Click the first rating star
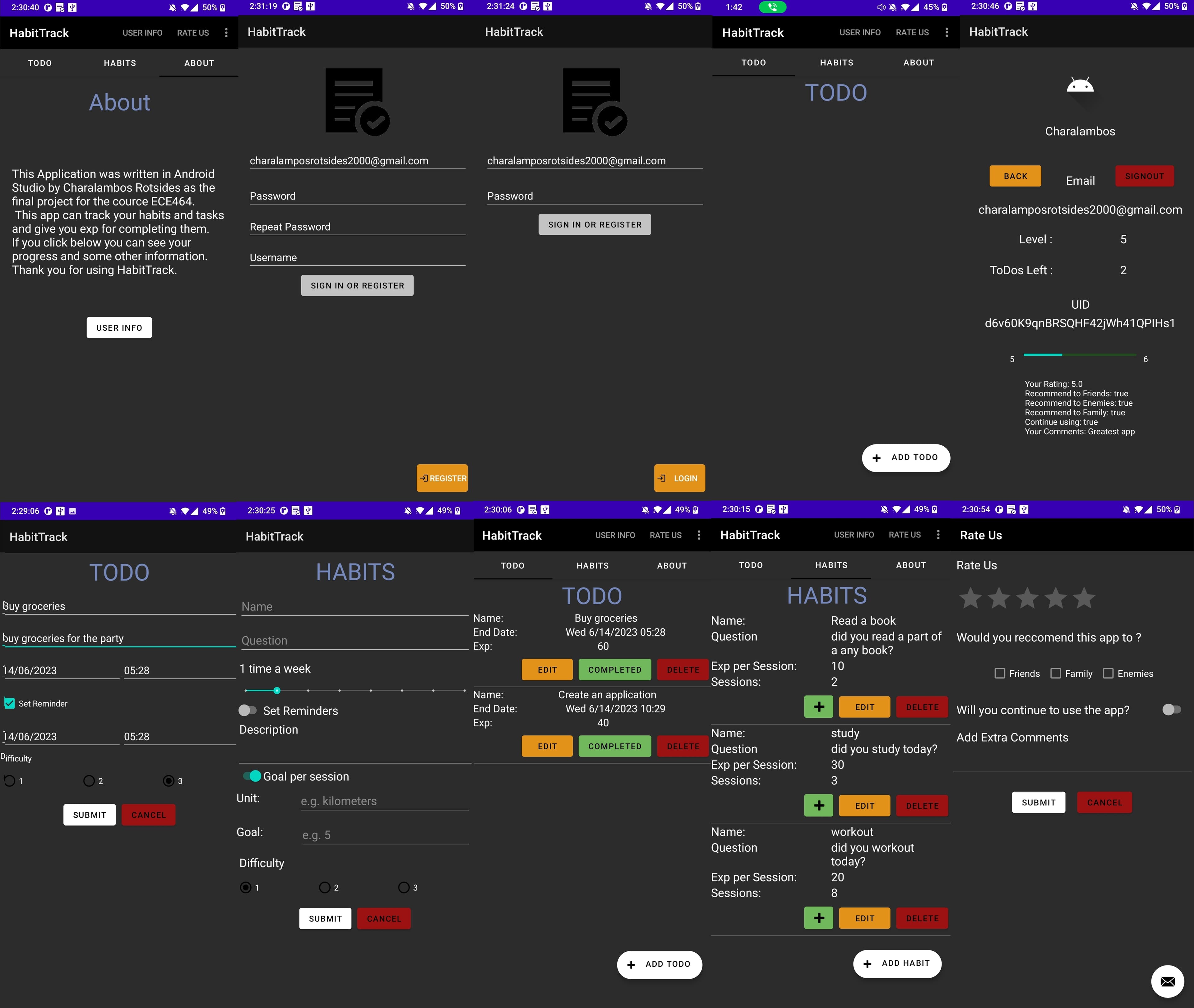 point(970,598)
